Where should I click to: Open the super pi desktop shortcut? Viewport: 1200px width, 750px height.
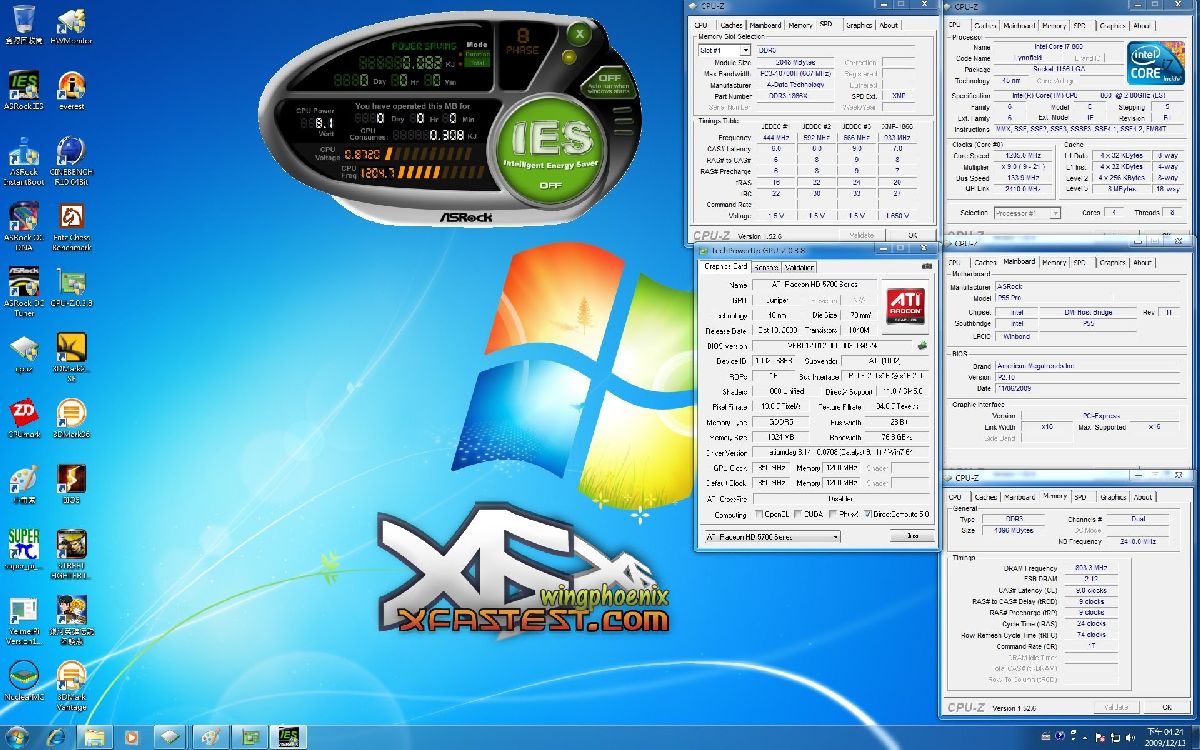tap(23, 550)
